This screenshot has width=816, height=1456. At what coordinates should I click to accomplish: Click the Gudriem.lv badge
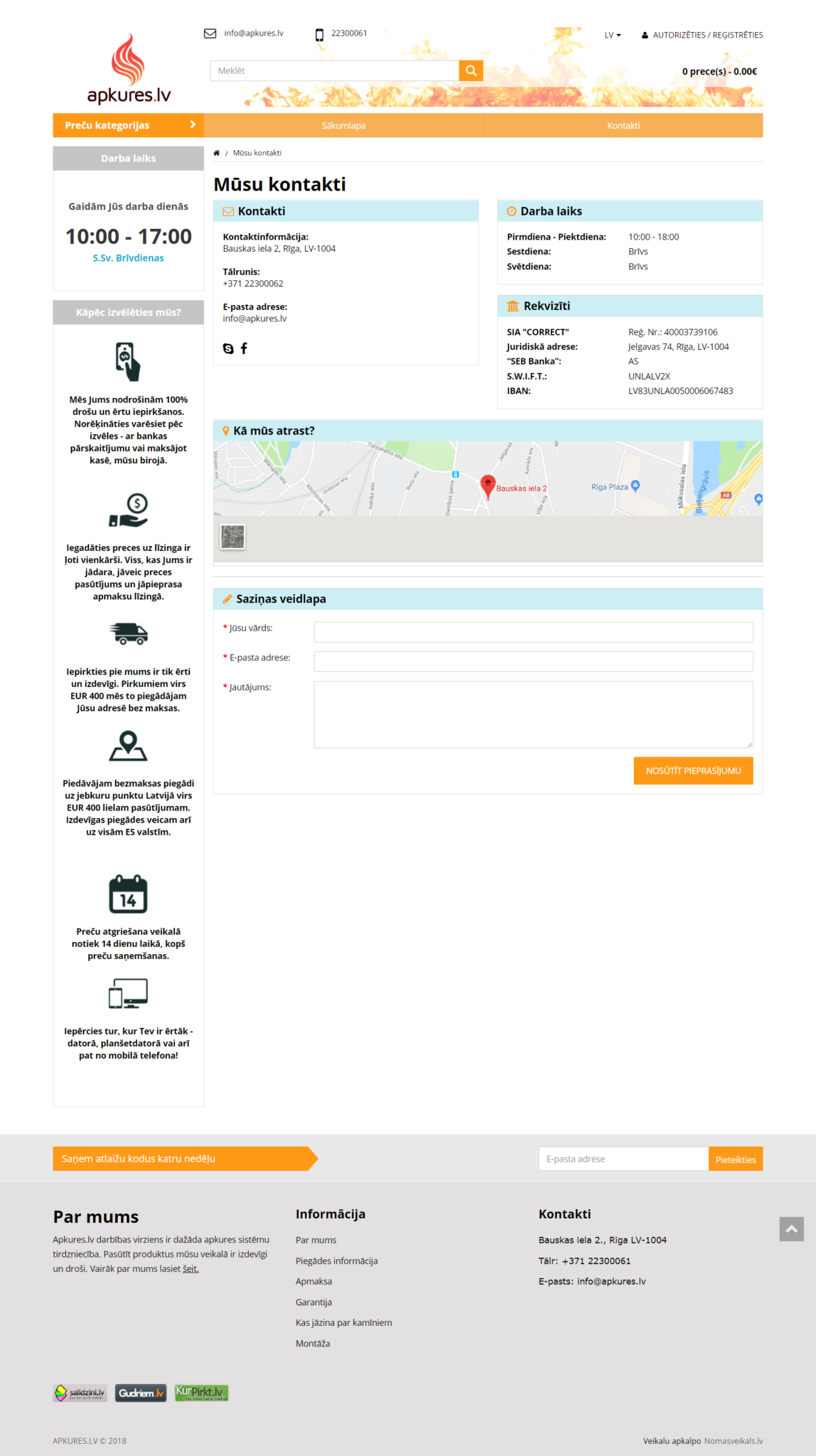tap(141, 1393)
